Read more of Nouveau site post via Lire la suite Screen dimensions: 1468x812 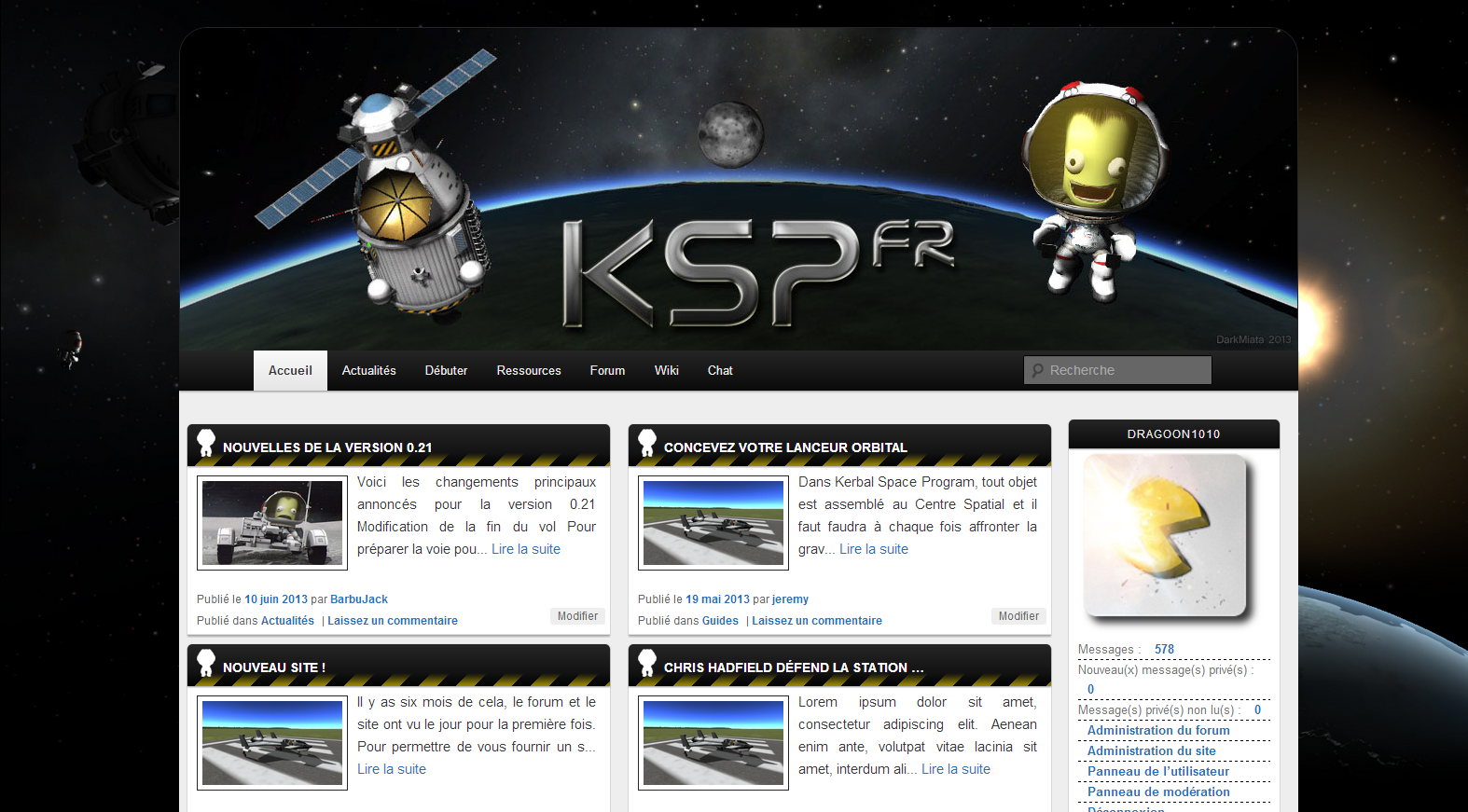point(392,769)
